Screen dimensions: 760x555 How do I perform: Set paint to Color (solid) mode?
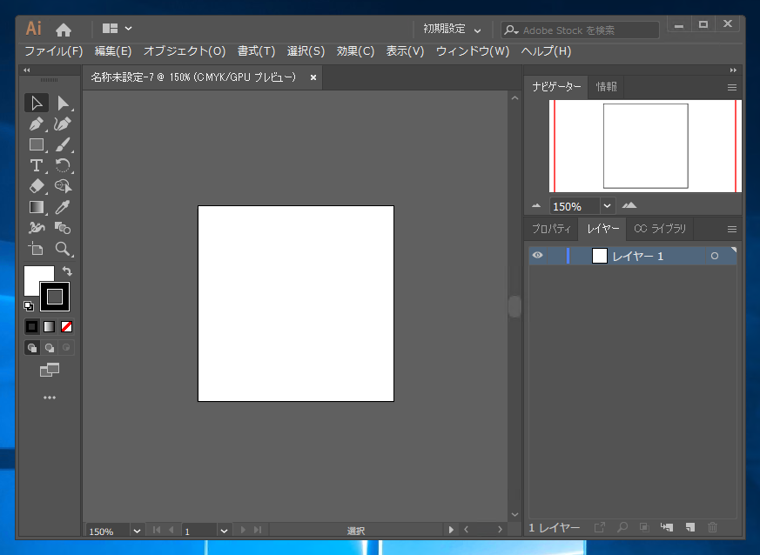coord(32,327)
